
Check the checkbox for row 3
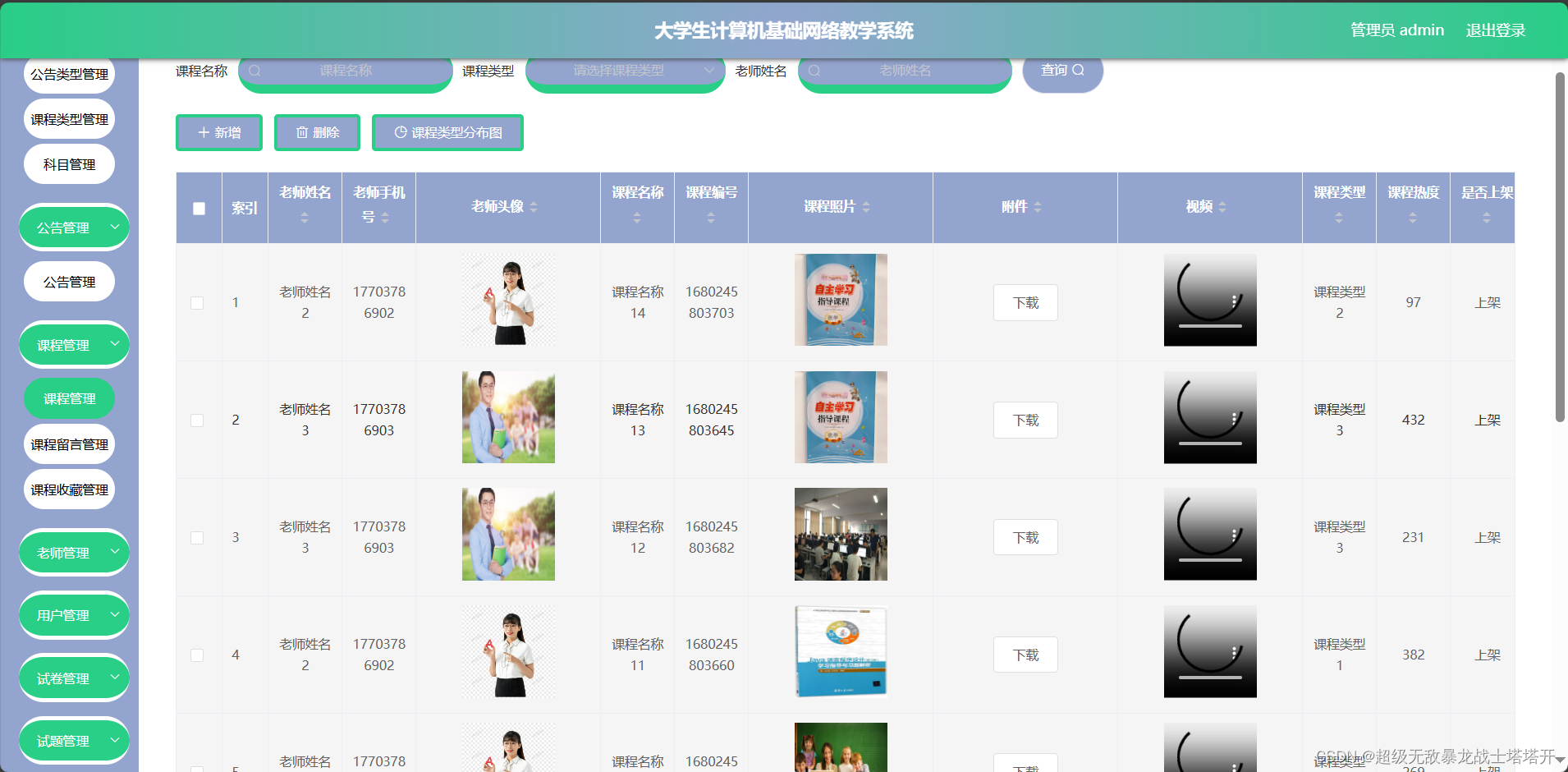pos(197,538)
